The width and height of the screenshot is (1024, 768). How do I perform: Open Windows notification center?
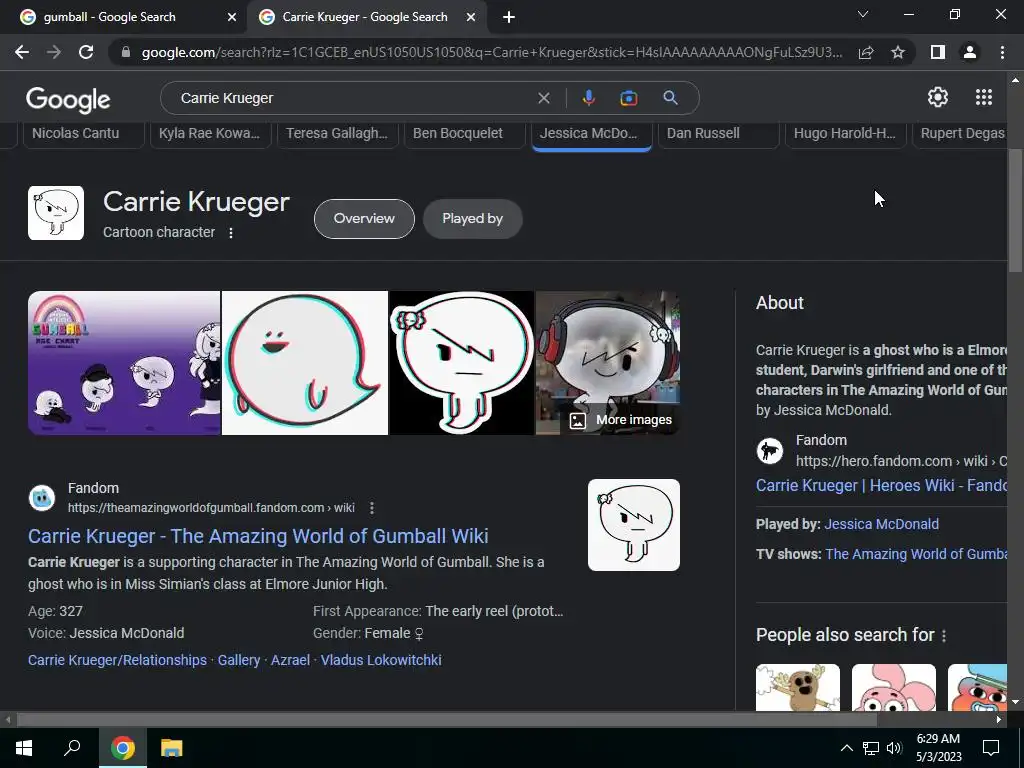point(991,748)
